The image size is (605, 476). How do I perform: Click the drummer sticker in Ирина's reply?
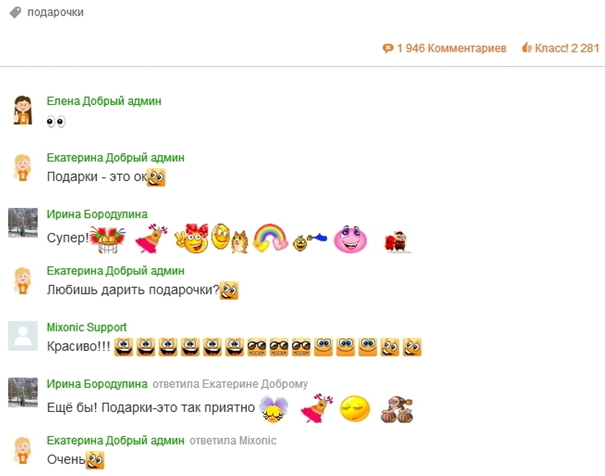[397, 410]
